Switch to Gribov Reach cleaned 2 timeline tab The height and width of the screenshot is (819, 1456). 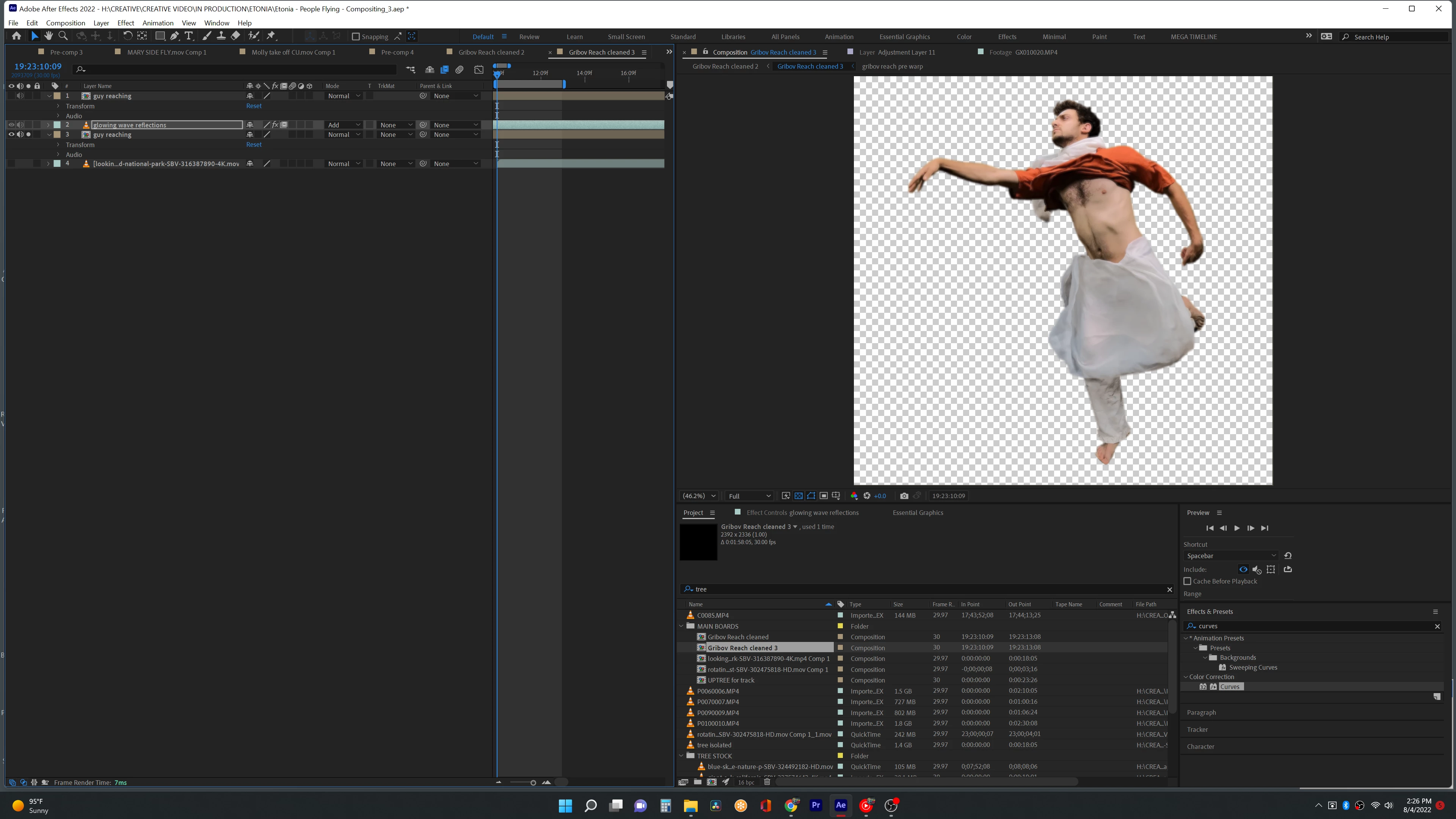coord(491,52)
